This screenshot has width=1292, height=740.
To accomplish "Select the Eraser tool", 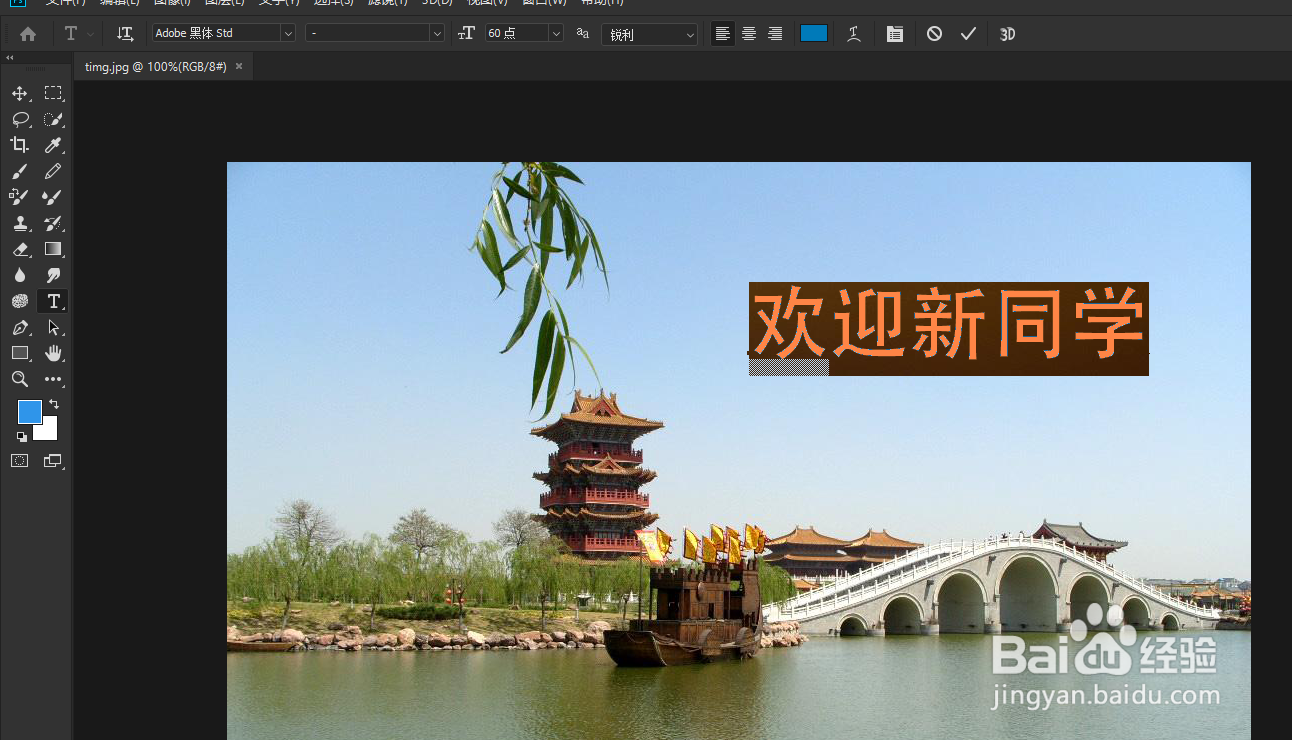I will pos(20,249).
